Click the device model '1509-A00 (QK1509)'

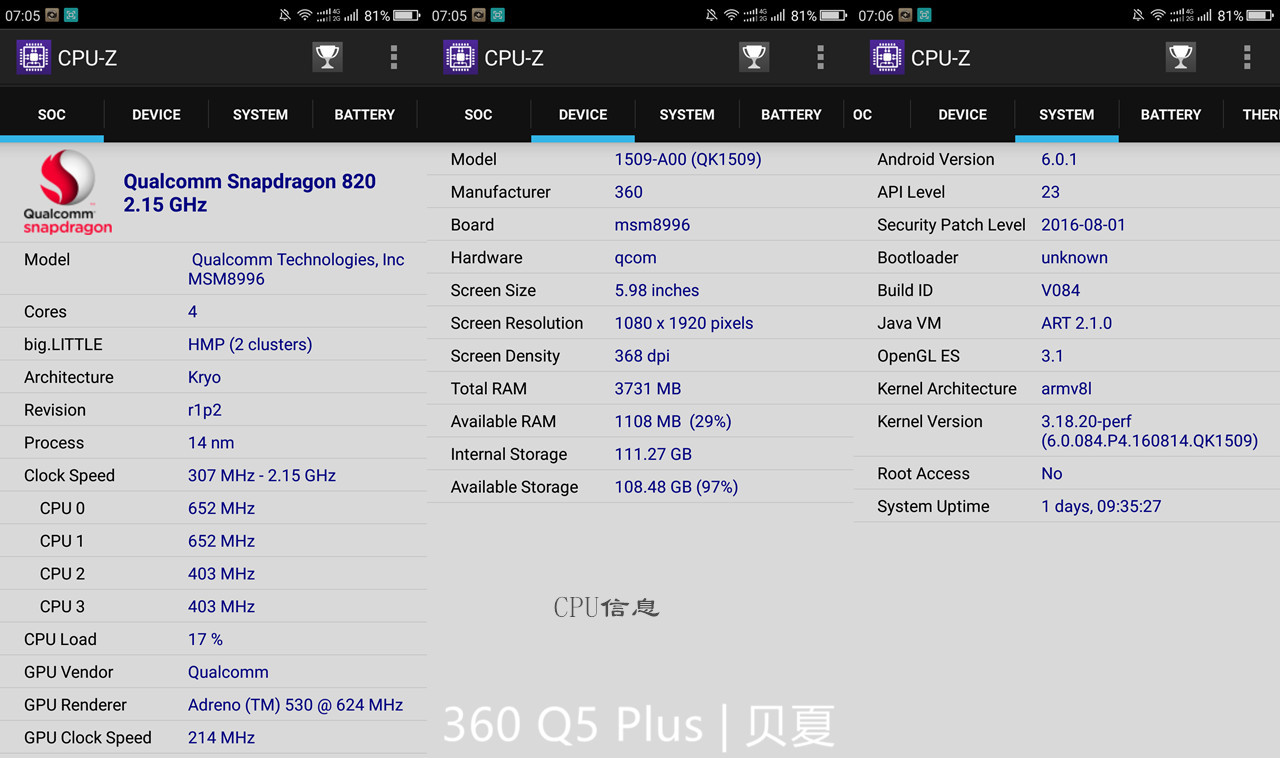688,159
